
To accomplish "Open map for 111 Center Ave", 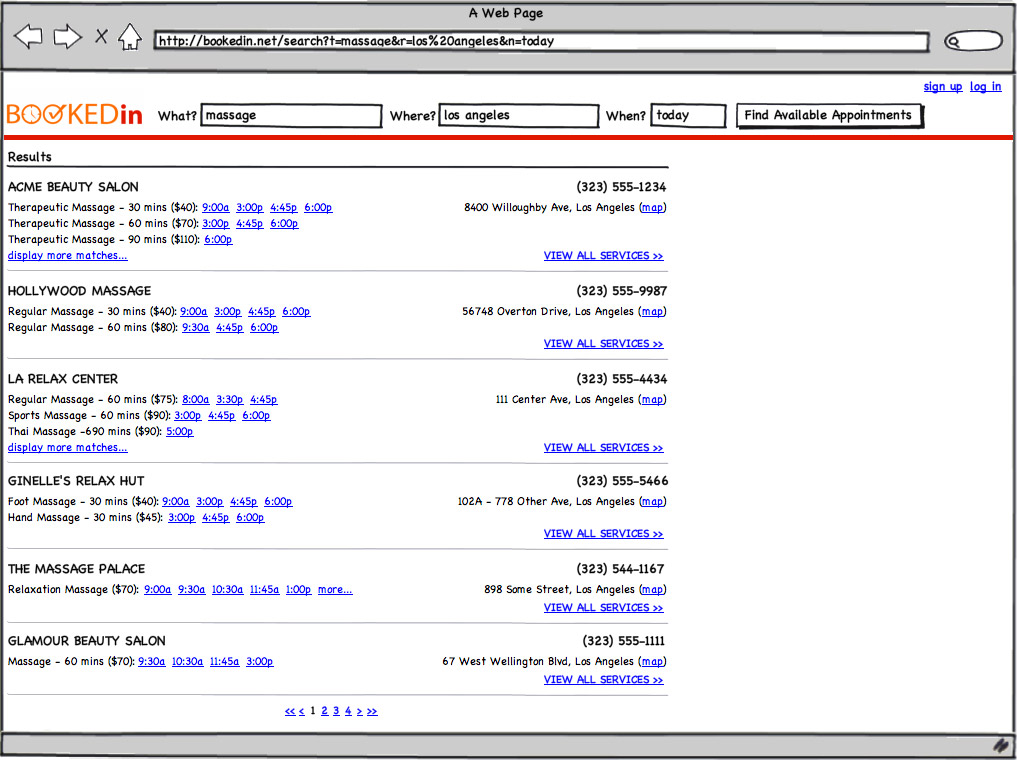I will tap(652, 399).
